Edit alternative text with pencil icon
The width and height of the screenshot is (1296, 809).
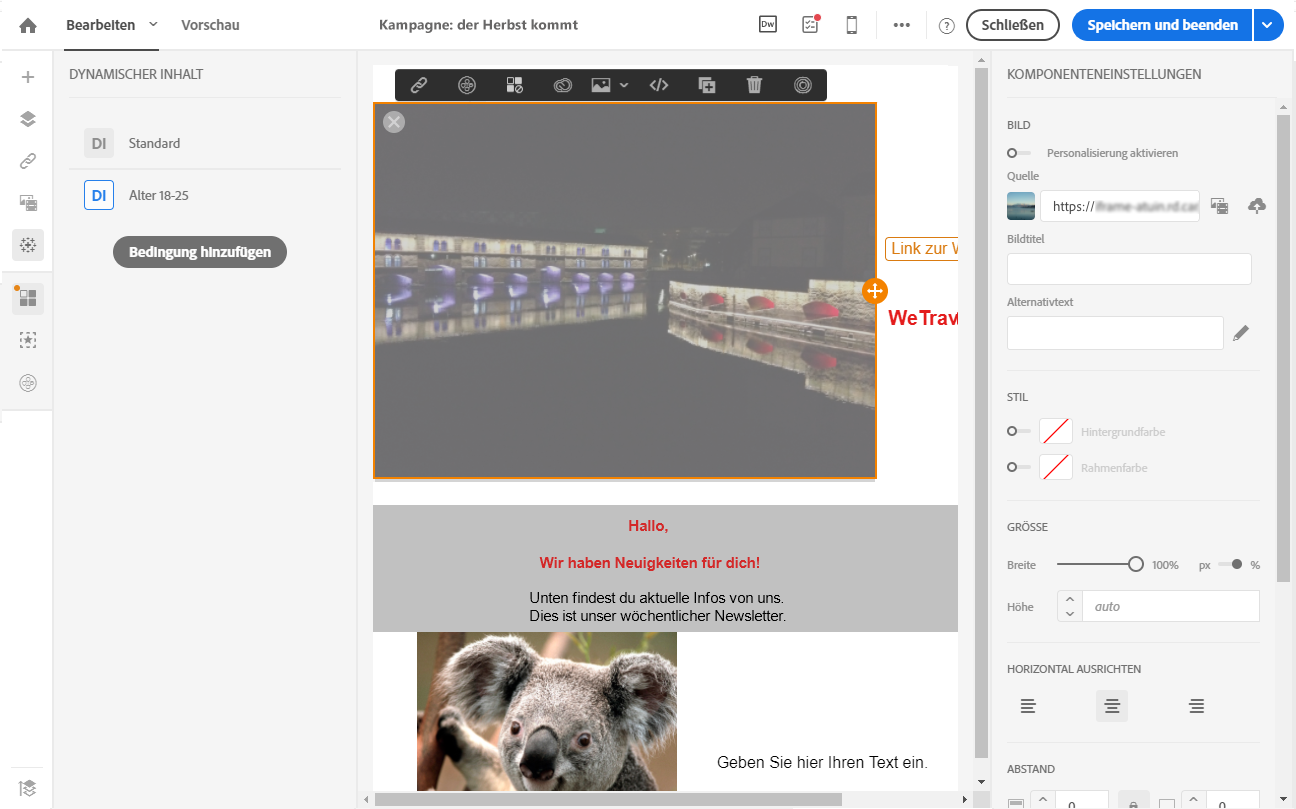(1241, 333)
